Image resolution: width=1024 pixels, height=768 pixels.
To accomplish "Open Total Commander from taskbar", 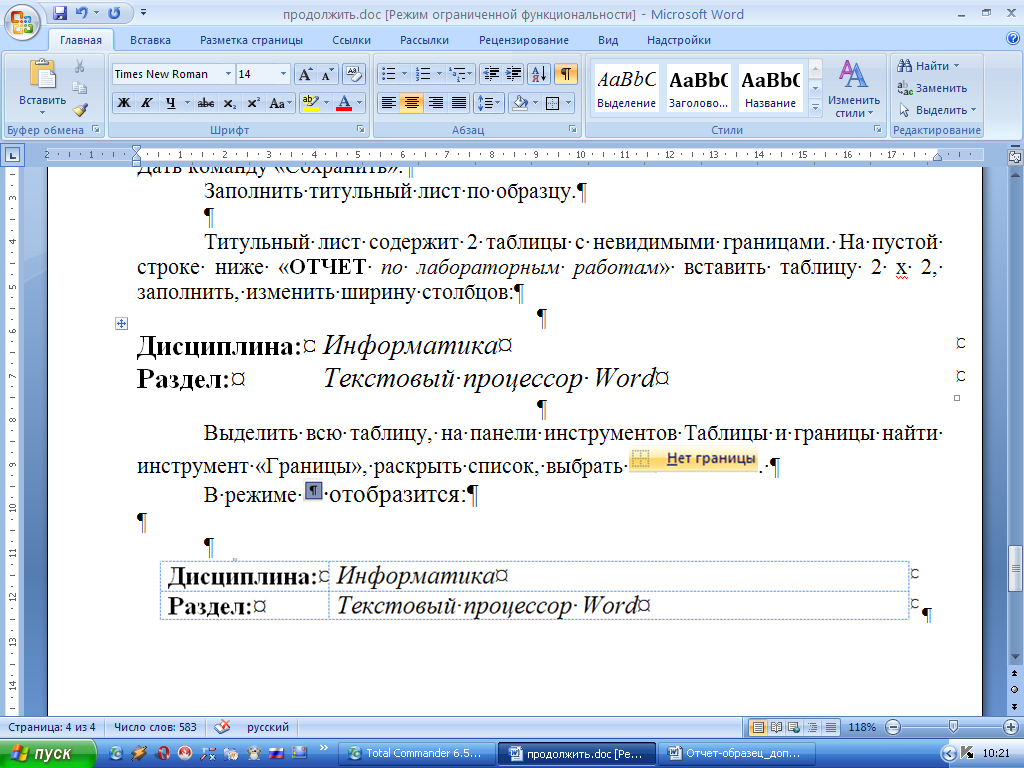I will pyautogui.click(x=416, y=753).
